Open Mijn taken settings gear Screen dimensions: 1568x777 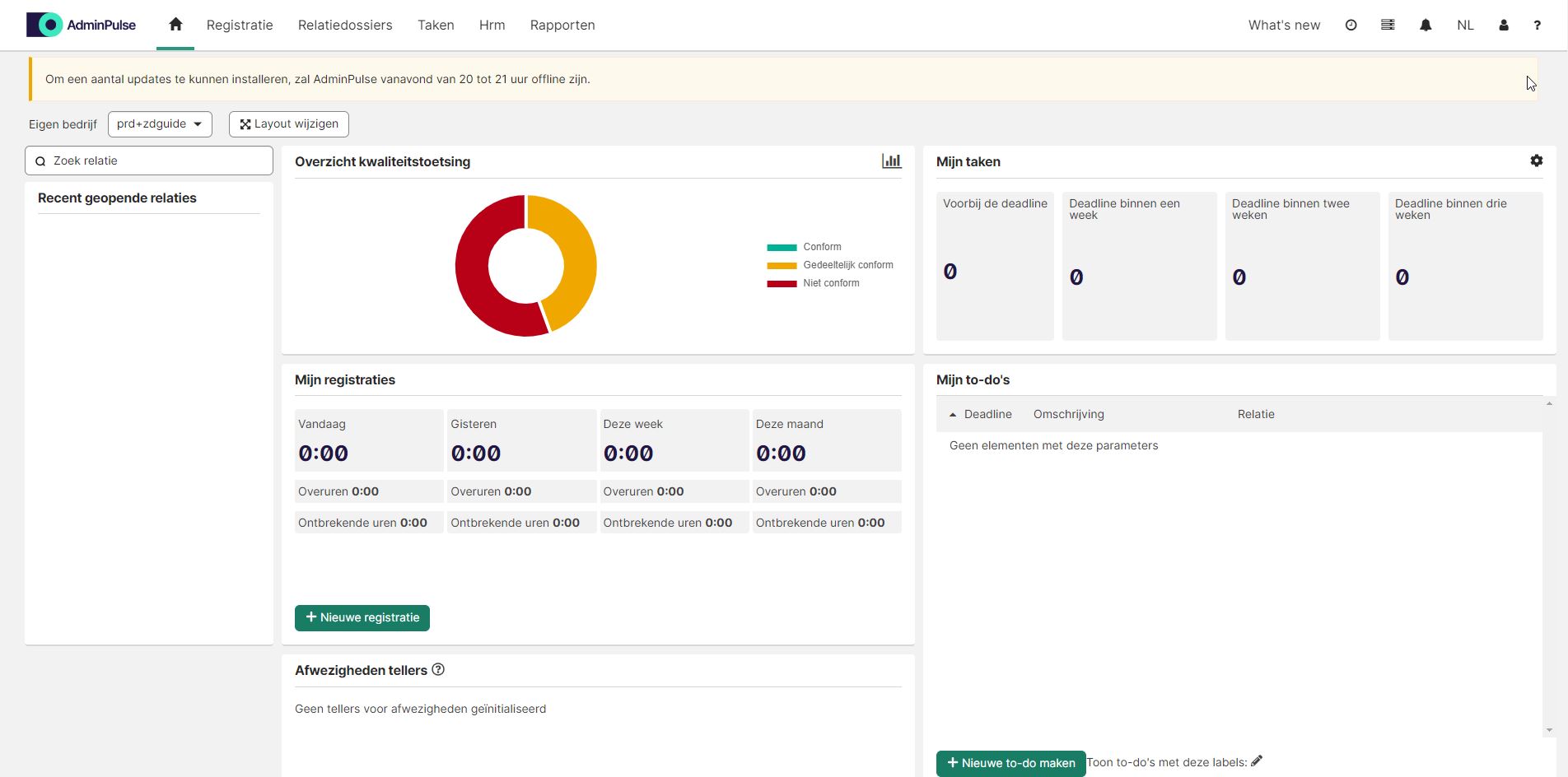[1537, 161]
